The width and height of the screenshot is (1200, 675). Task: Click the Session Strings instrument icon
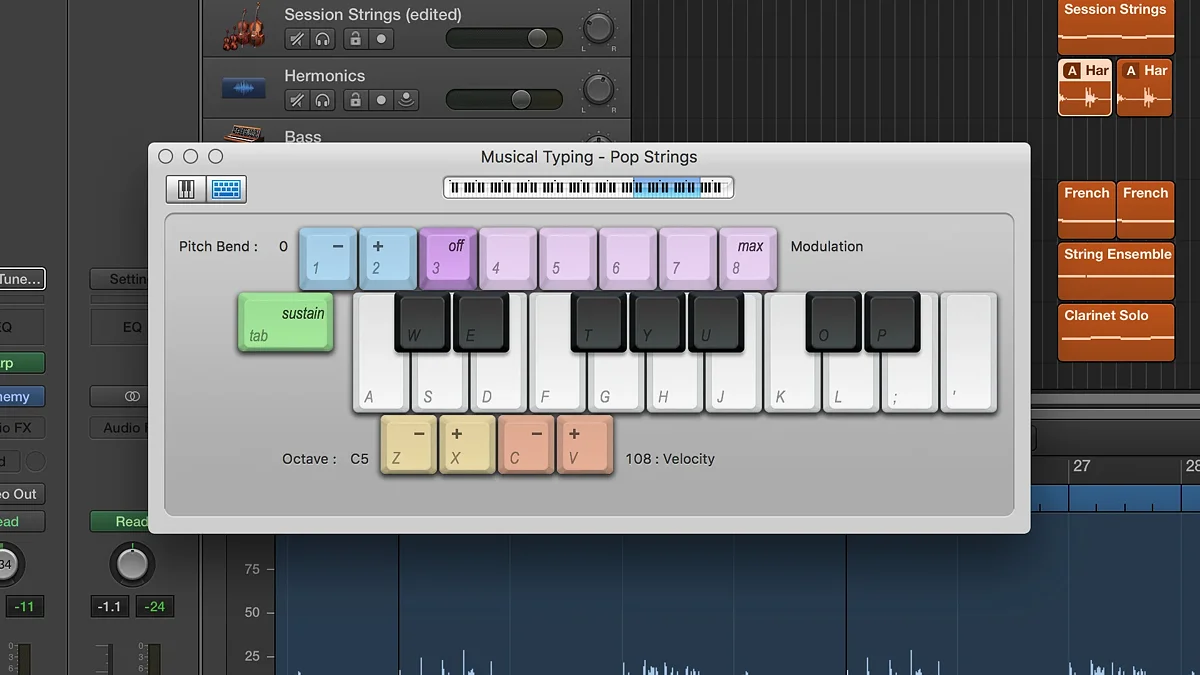[x=244, y=27]
